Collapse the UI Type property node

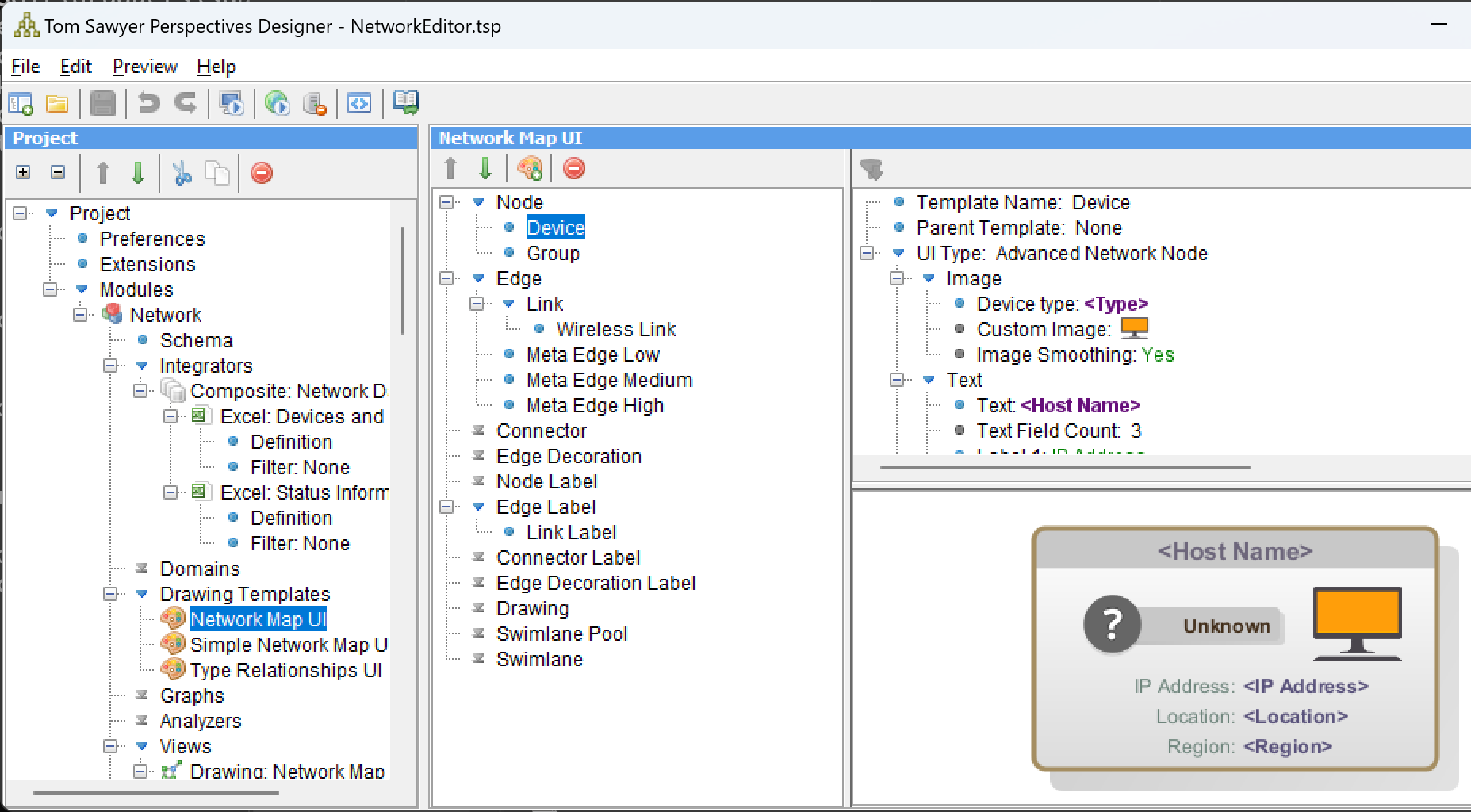[868, 253]
